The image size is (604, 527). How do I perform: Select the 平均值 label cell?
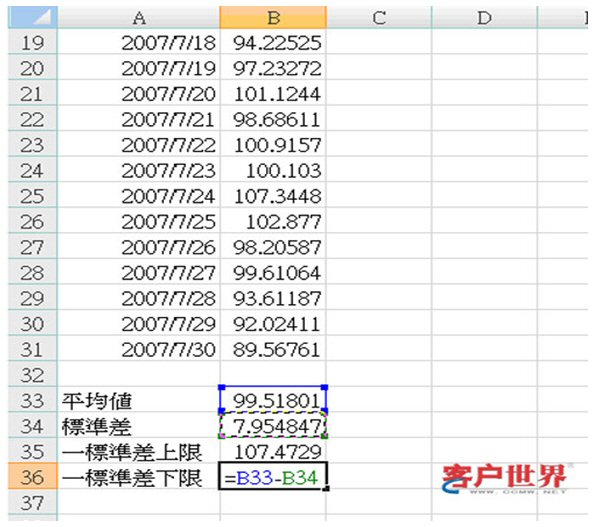[138, 401]
